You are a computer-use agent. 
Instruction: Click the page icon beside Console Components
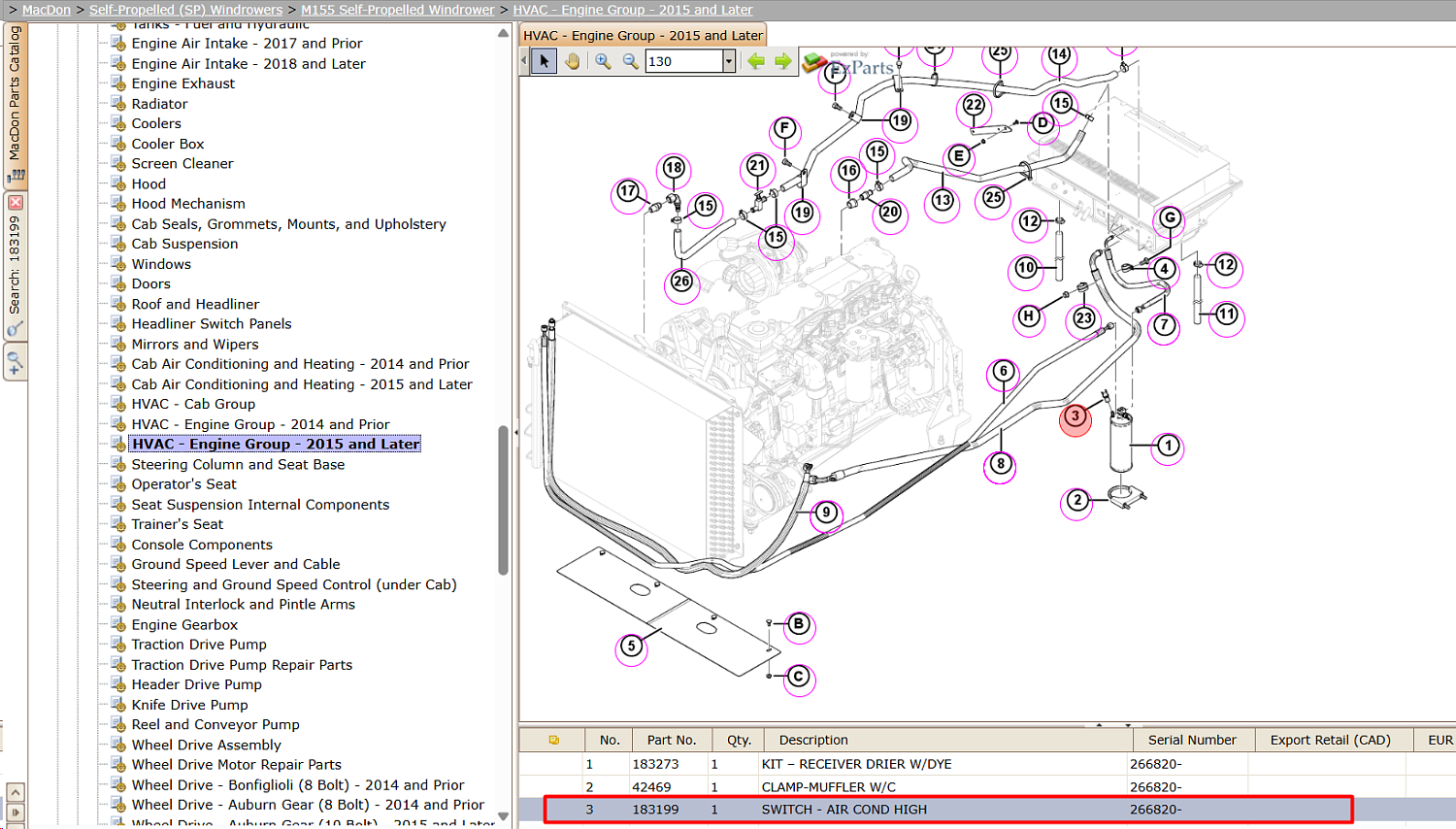[118, 544]
